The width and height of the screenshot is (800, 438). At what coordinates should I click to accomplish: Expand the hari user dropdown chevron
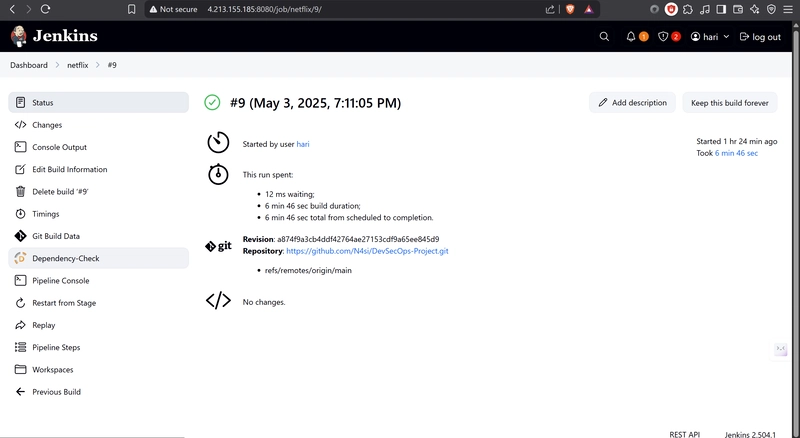tap(727, 37)
